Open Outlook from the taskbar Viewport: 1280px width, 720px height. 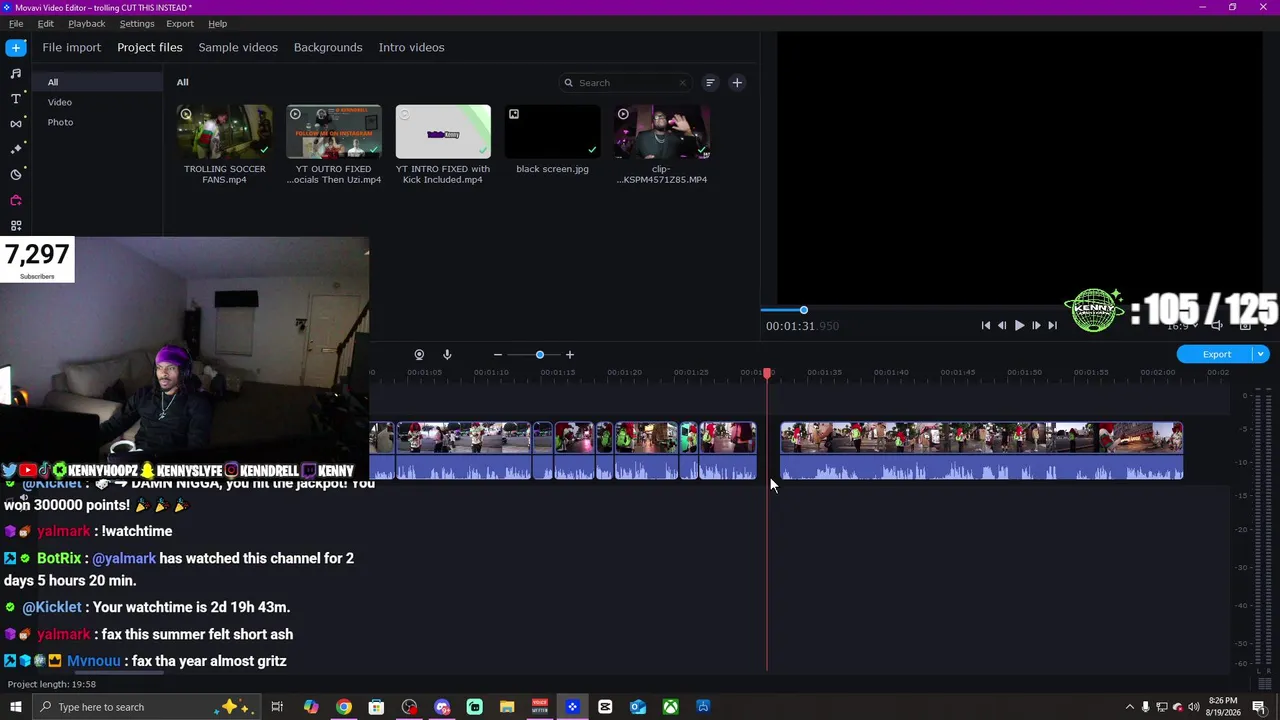[638, 707]
